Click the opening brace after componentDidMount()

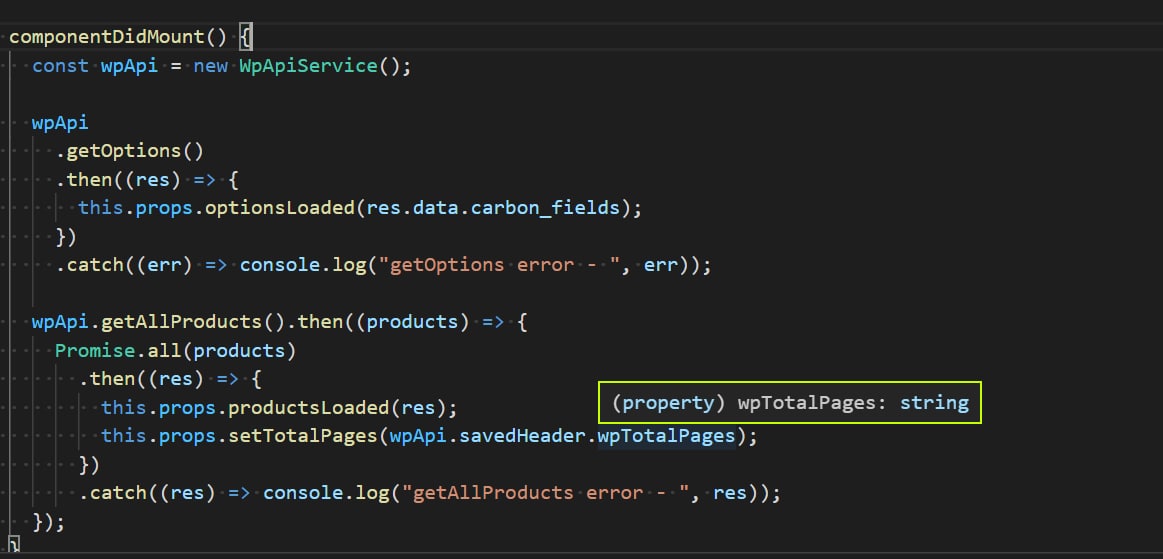click(x=246, y=38)
